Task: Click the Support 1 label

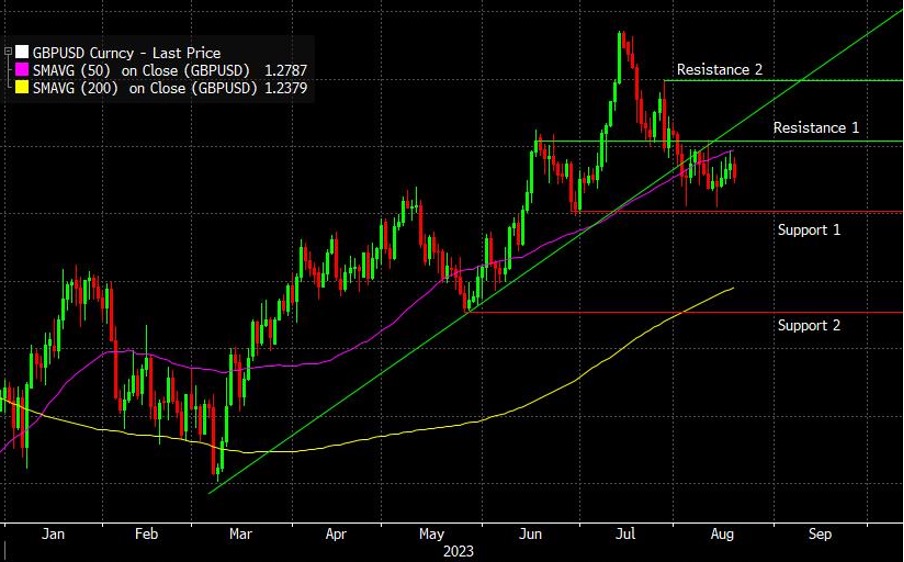Action: (809, 230)
